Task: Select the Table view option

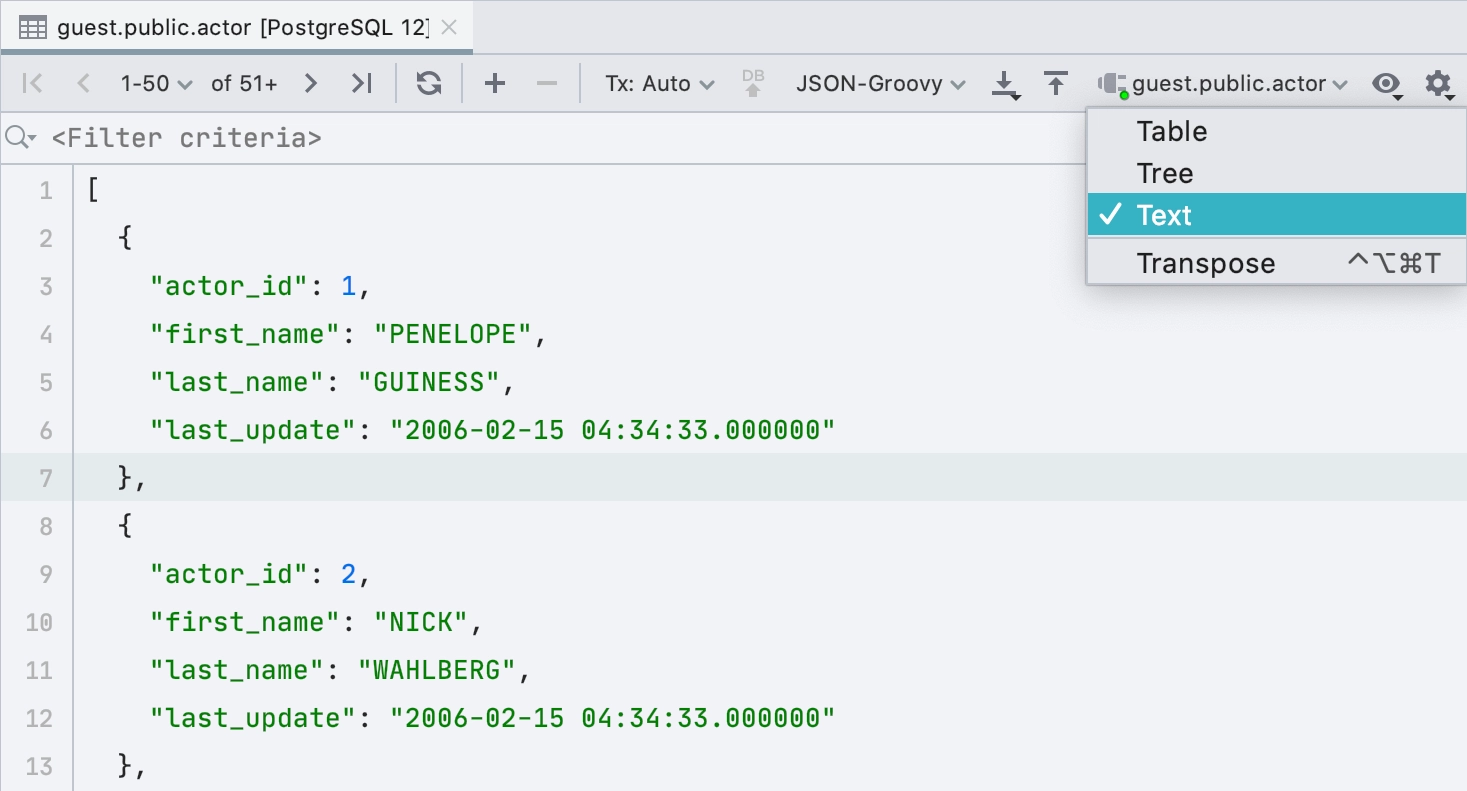Action: tap(1276, 131)
